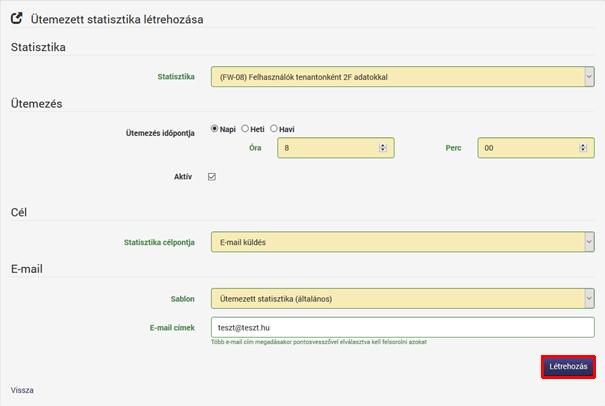Image resolution: width=605 pixels, height=406 pixels.
Task: Open the Statisztika dropdown
Action: [402, 77]
